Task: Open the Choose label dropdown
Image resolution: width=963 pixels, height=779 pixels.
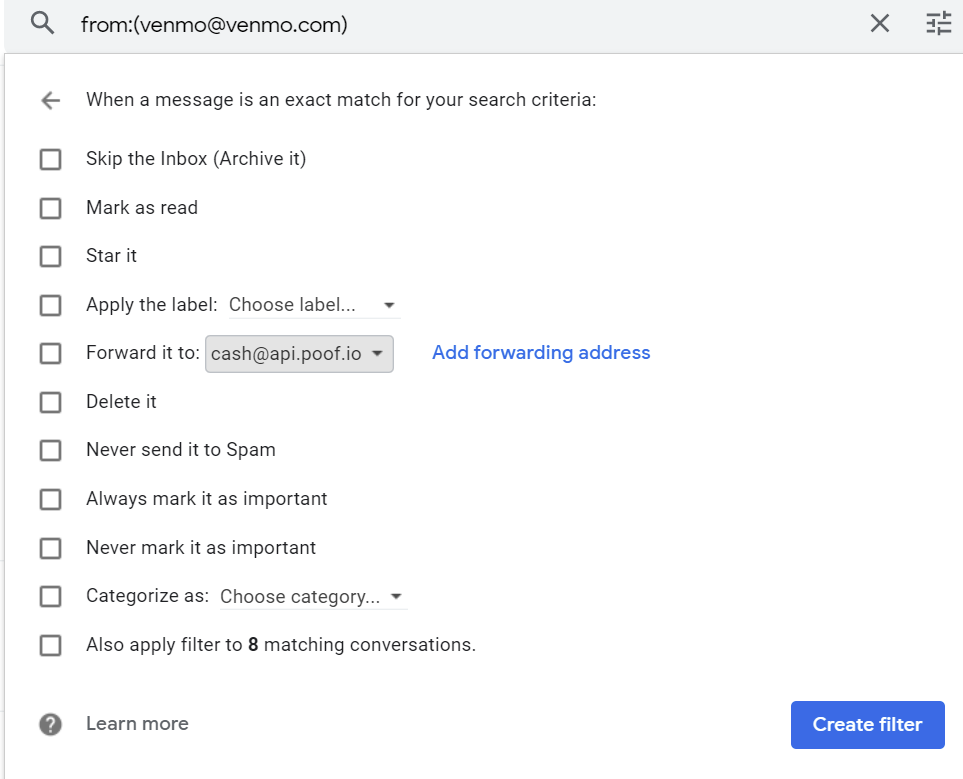Action: [314, 305]
